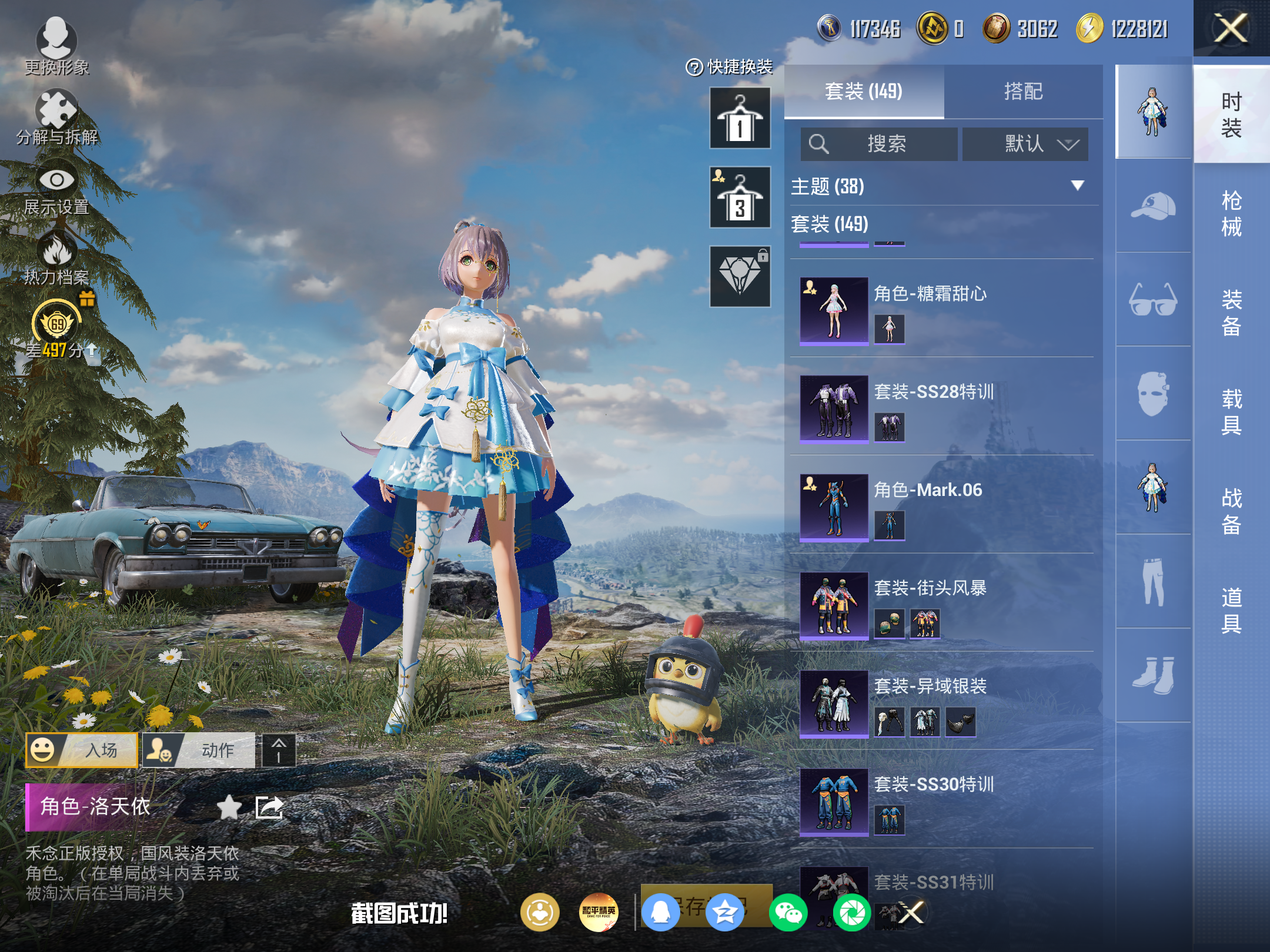Share screenshot to WeChat icon
Viewport: 1270px width, 952px height.
788,912
